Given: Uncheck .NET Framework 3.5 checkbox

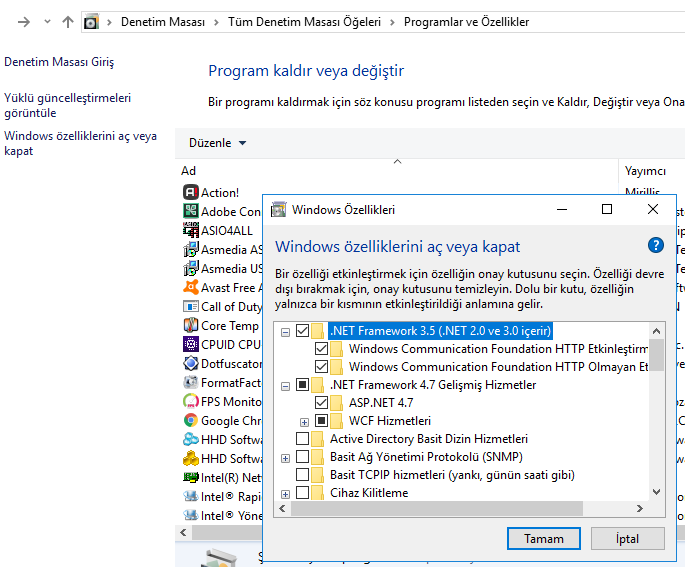Looking at the screenshot, I should (302, 330).
